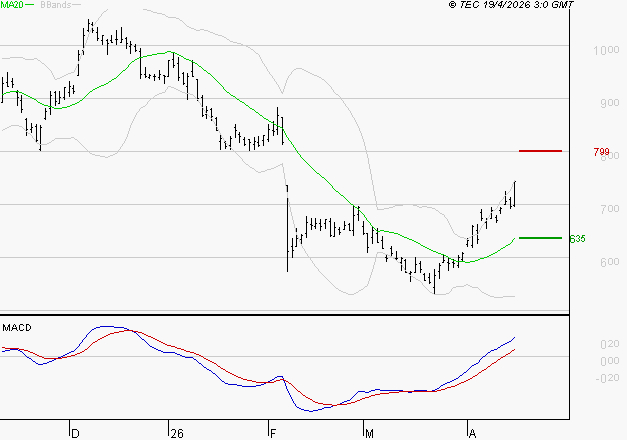The width and height of the screenshot is (627, 440).
Task: Click the TEC 19/4/2026 timestamp text
Action: click(x=511, y=4)
